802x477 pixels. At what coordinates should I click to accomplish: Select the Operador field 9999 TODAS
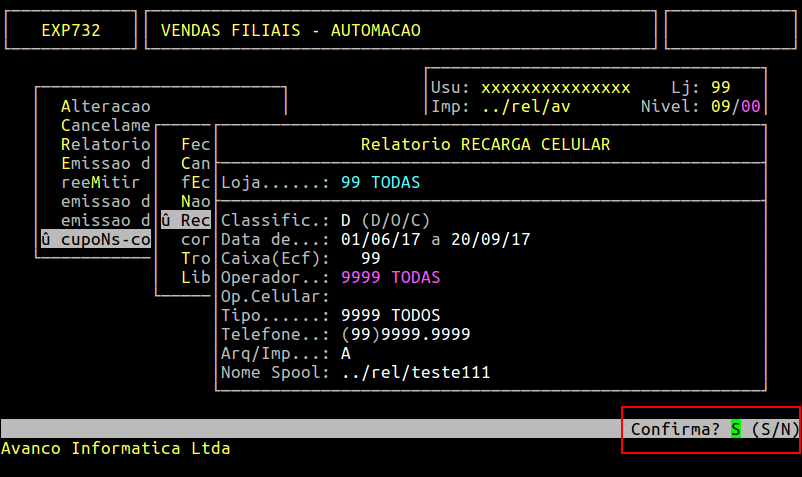point(390,277)
